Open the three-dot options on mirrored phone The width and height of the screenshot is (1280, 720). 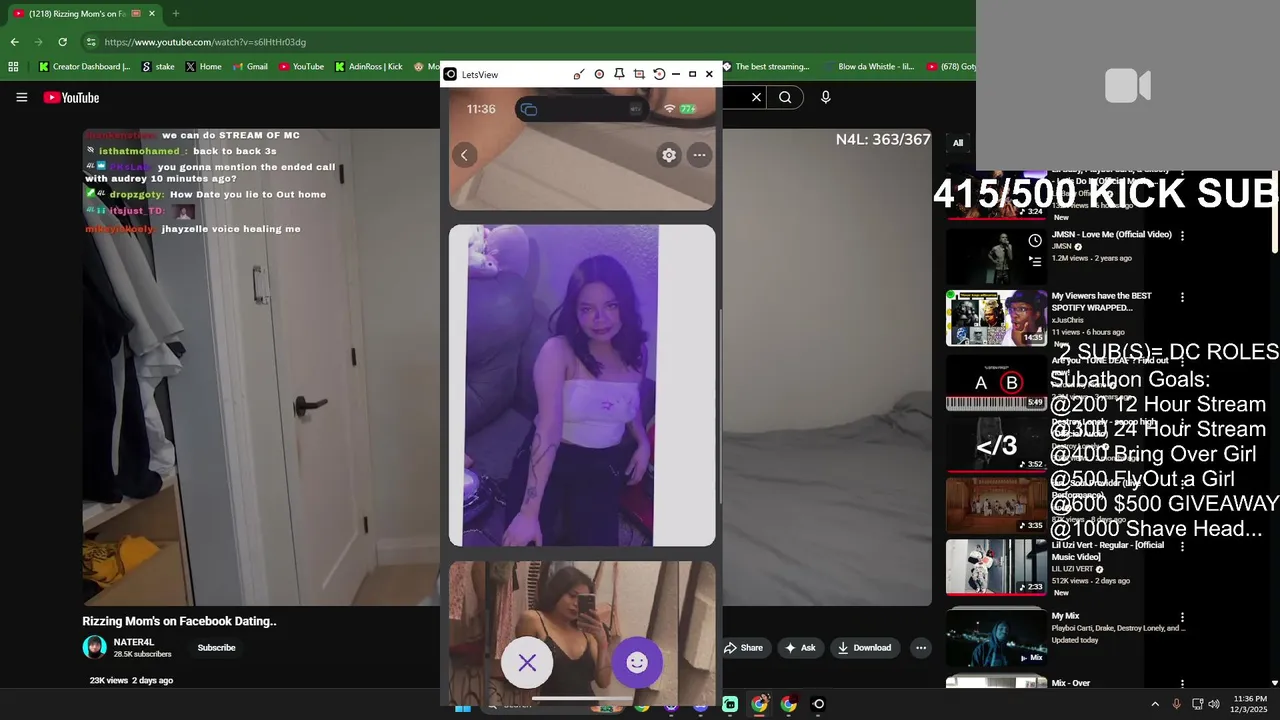point(699,155)
